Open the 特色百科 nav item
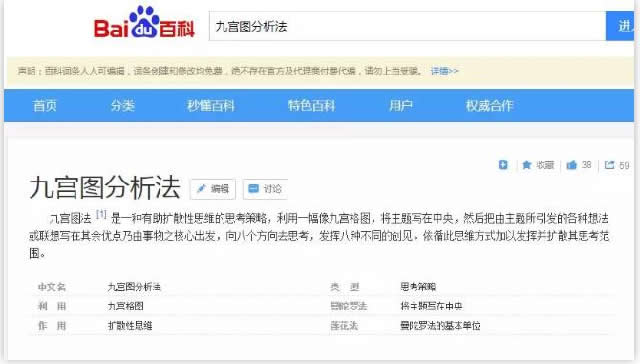This screenshot has height=364, width=640. (311, 106)
